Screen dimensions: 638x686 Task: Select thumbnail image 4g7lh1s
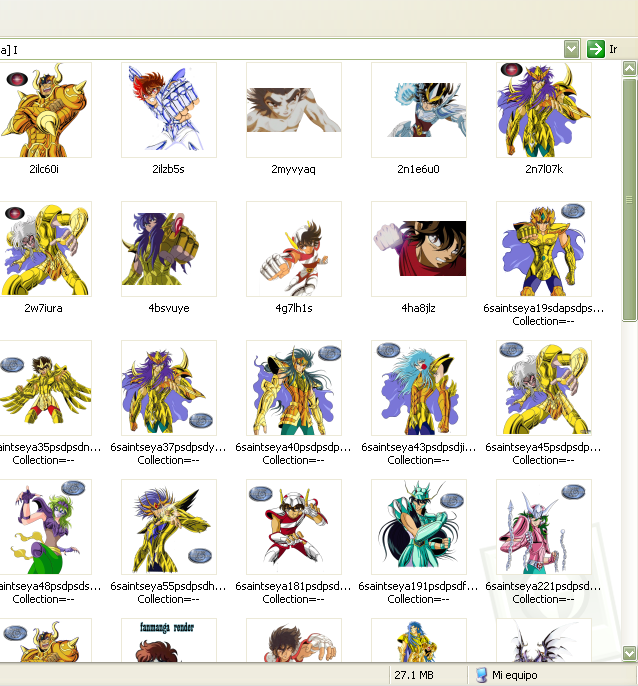coord(294,249)
